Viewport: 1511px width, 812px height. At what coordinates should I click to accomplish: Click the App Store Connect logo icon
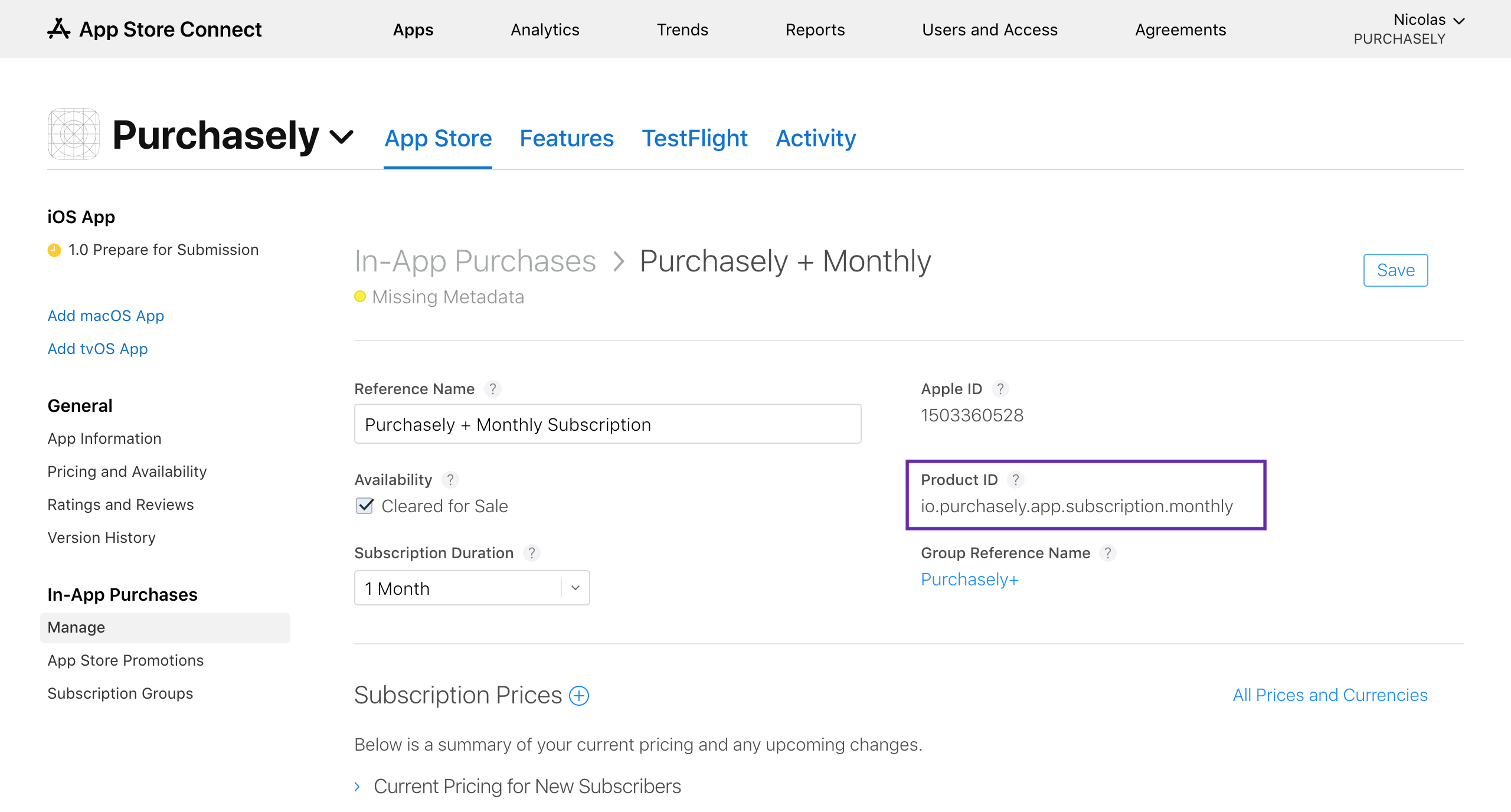pos(59,29)
